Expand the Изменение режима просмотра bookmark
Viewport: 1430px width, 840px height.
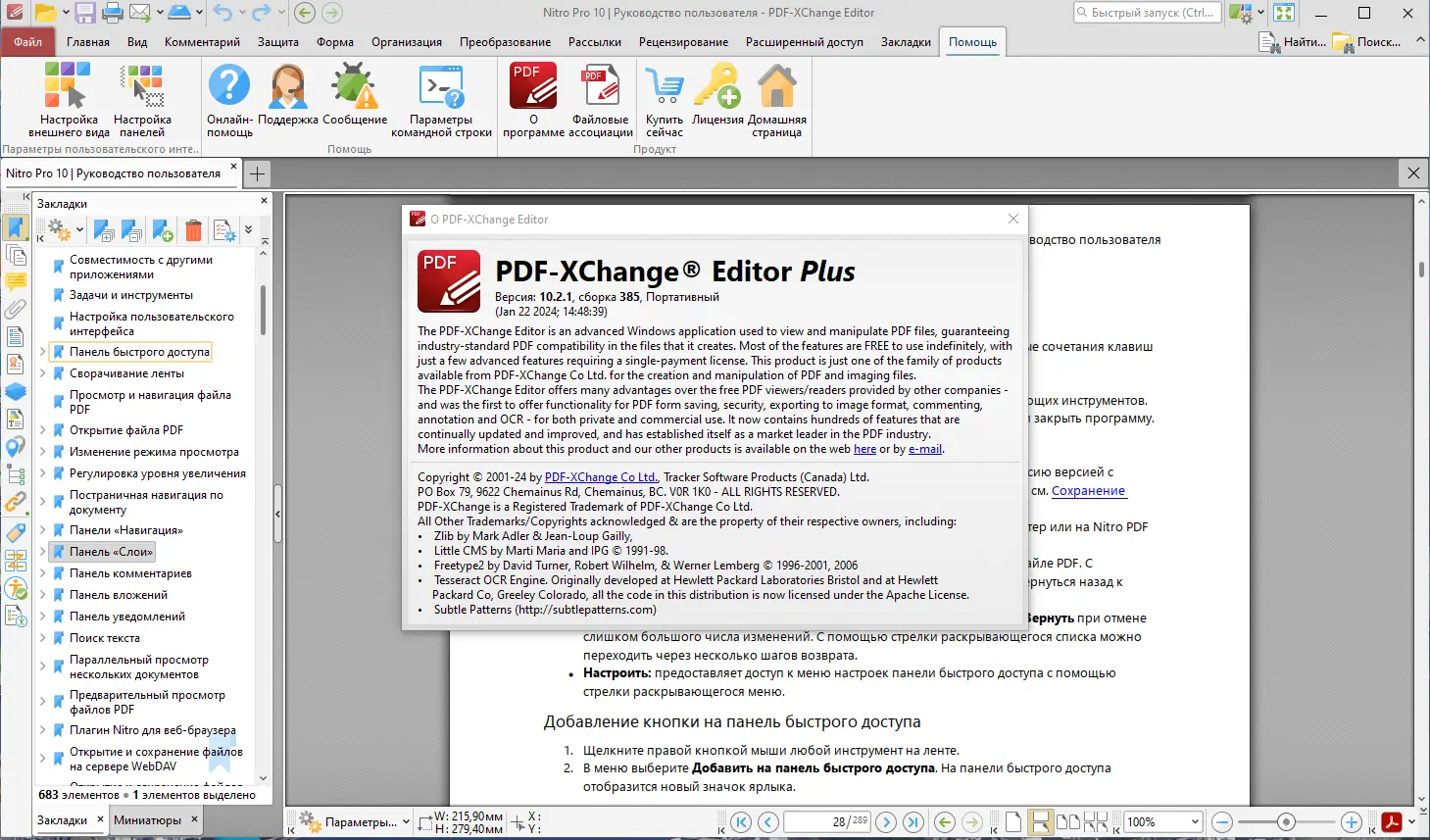[x=43, y=452]
